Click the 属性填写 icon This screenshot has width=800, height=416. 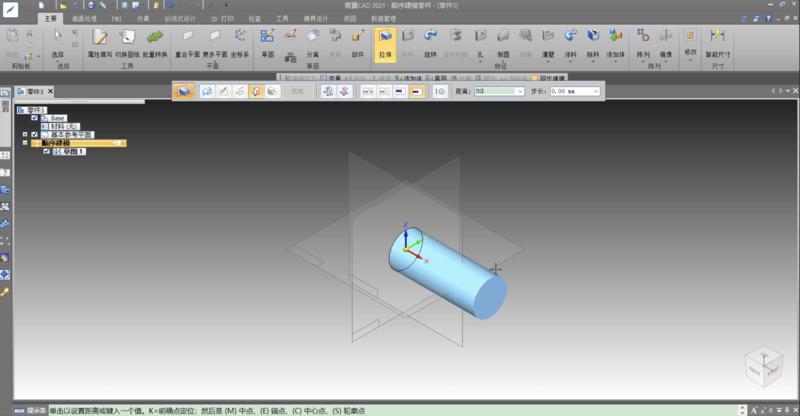[x=99, y=41]
